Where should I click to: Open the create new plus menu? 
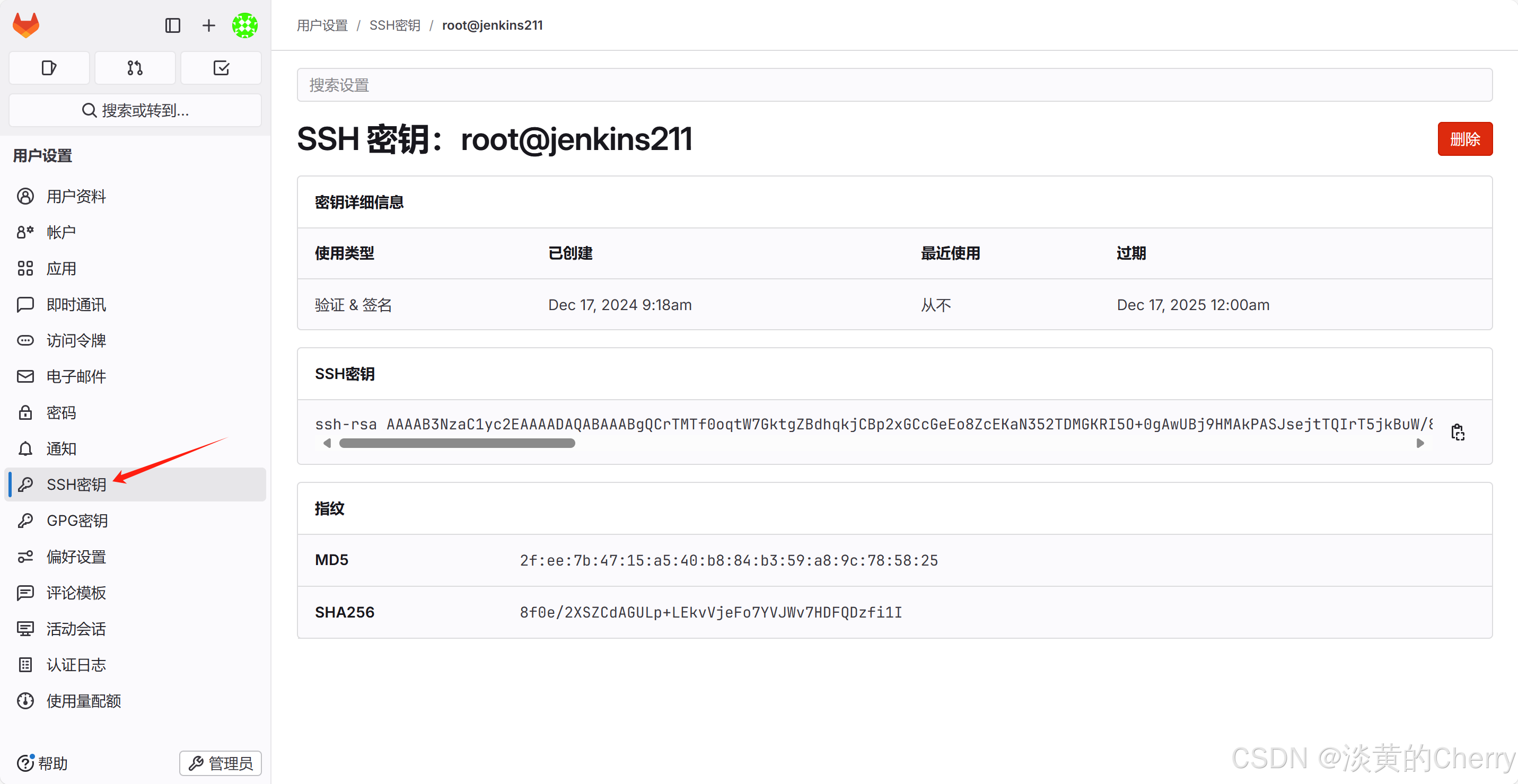point(208,25)
